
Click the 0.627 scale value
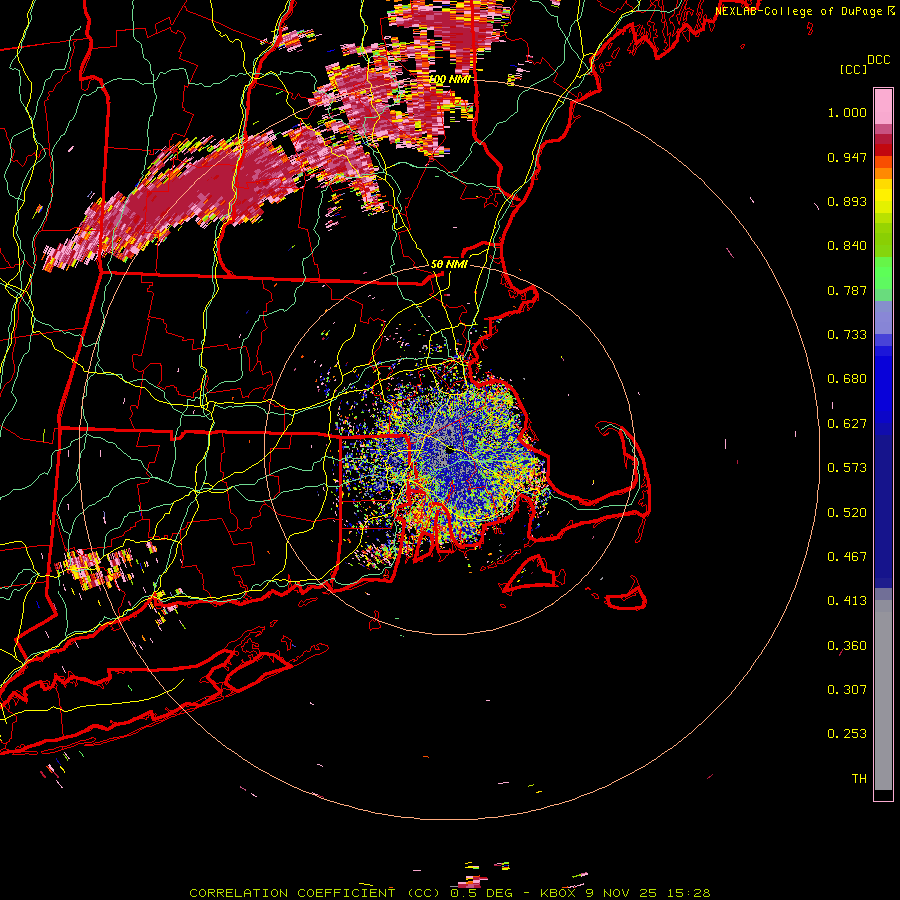pyautogui.click(x=847, y=424)
